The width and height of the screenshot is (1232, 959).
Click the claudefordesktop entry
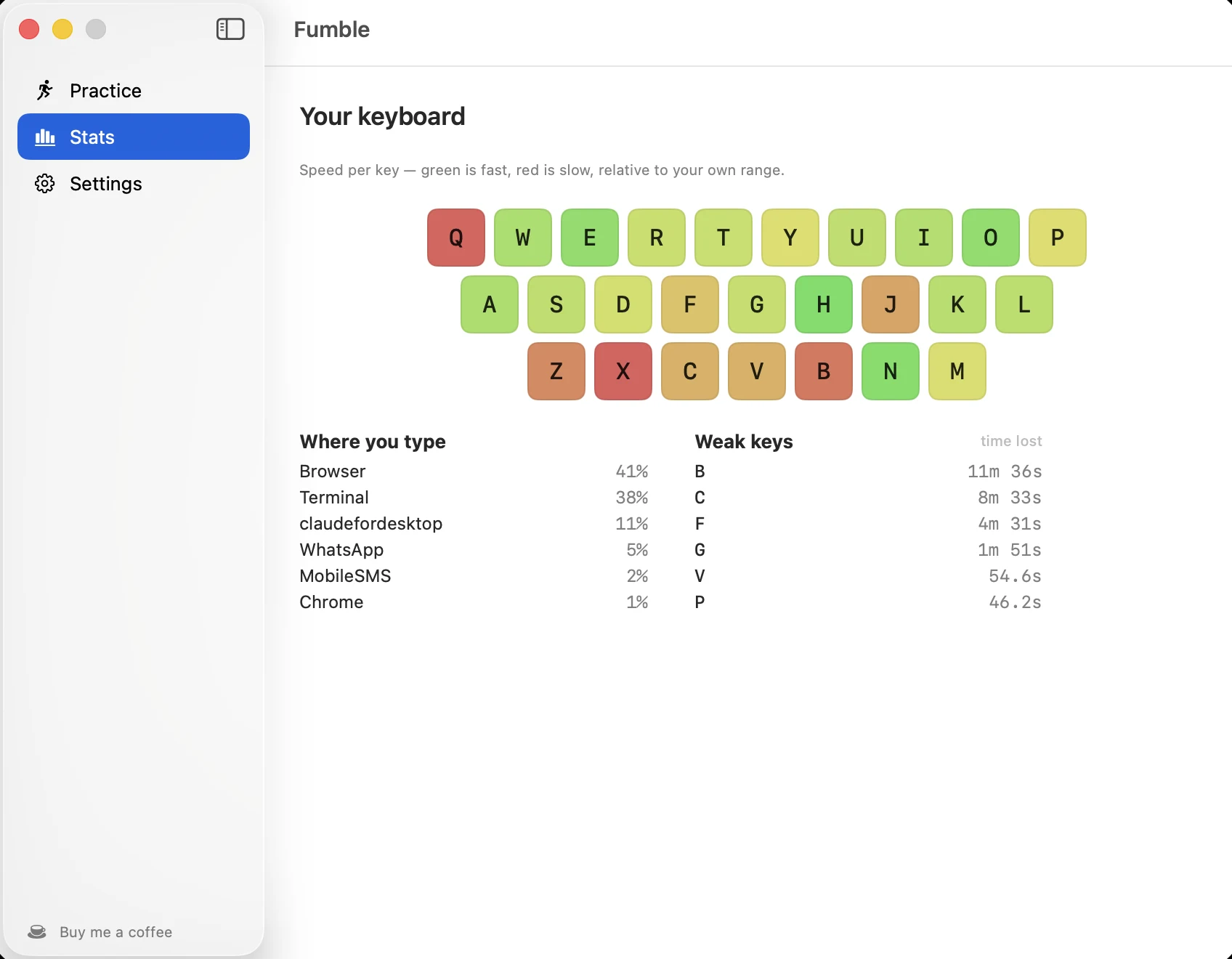[x=474, y=524]
